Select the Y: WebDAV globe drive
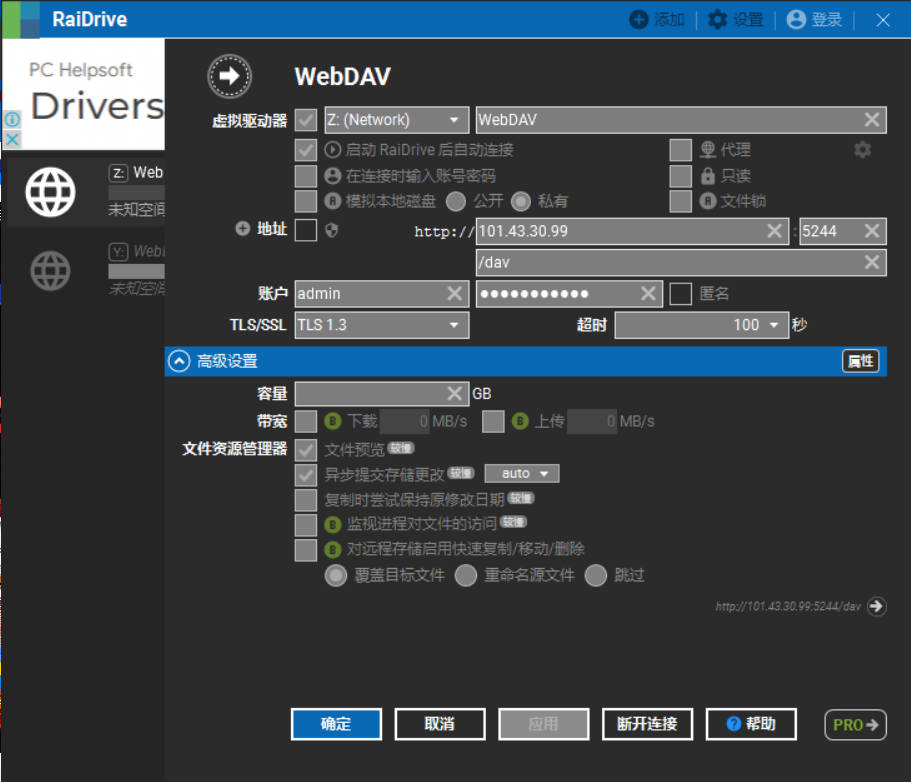Screen dimensions: 911x782 [x=51, y=271]
